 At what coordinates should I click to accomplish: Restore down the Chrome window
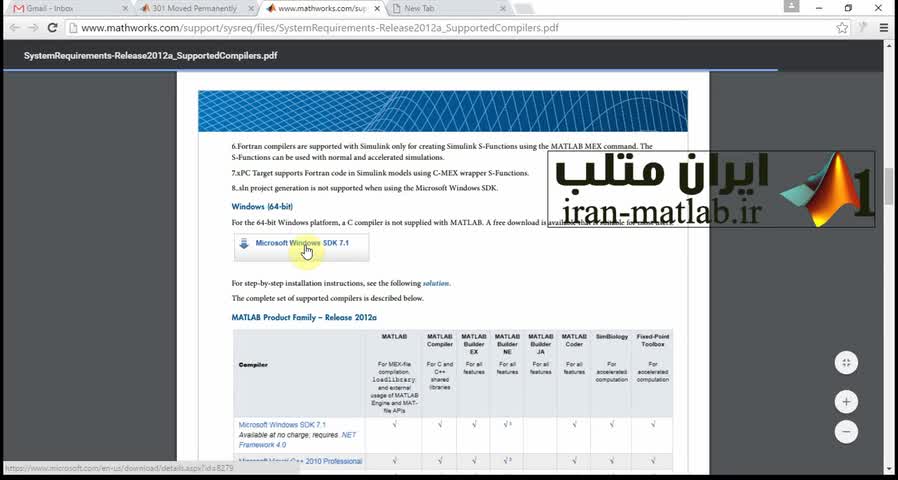click(x=848, y=7)
